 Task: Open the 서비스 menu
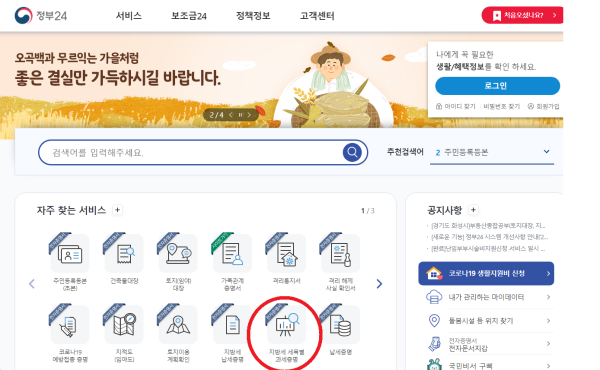tap(129, 16)
